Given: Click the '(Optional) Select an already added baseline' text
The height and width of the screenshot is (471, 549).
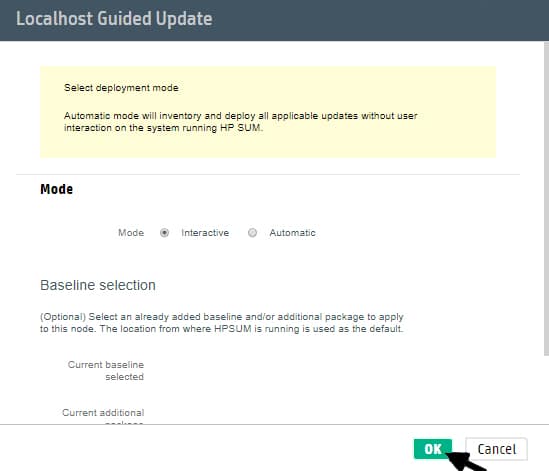Looking at the screenshot, I should click(x=222, y=323).
